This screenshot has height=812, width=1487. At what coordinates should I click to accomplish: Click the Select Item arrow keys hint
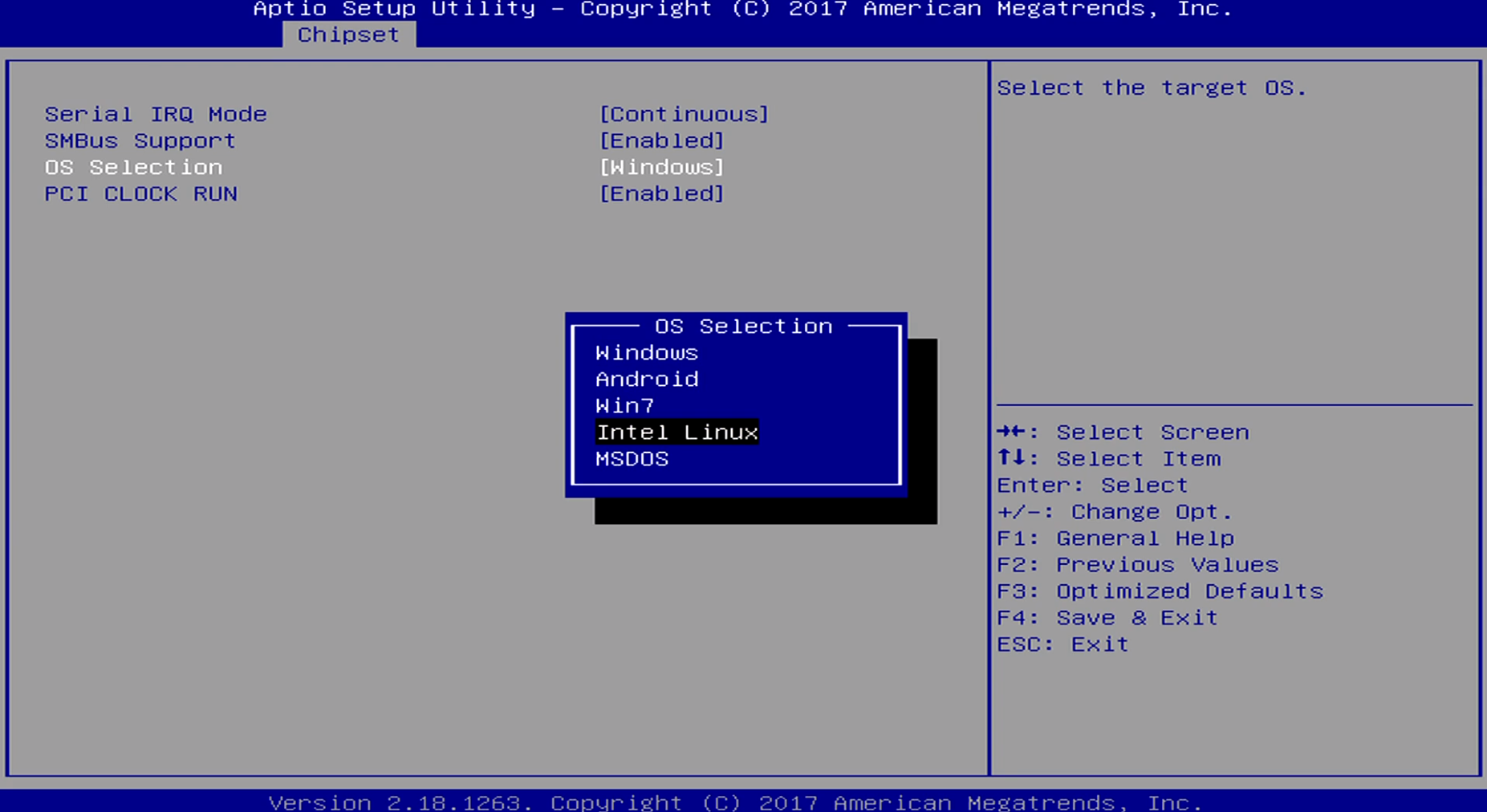(x=1108, y=458)
